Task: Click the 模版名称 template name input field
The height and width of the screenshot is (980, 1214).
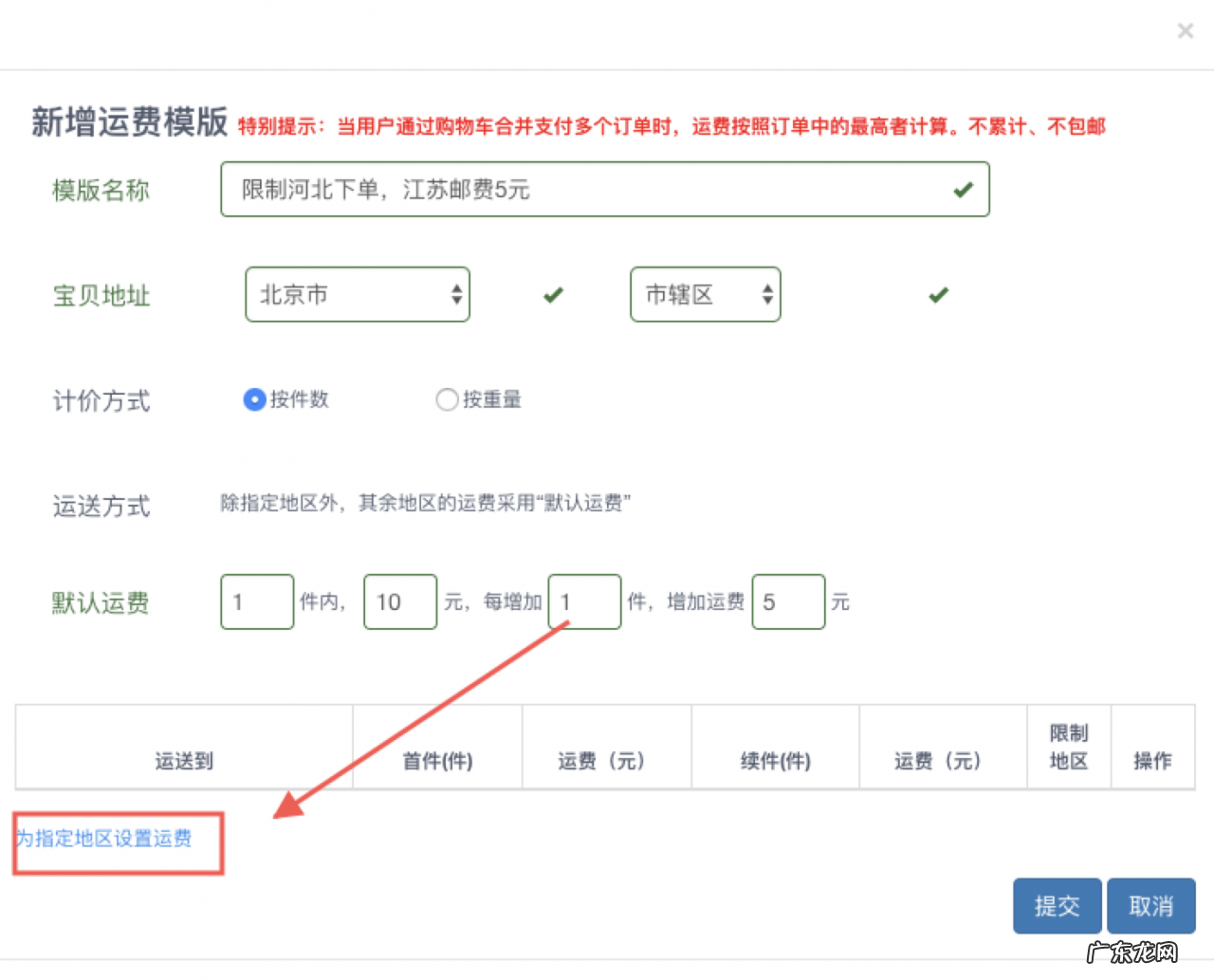Action: 569,190
